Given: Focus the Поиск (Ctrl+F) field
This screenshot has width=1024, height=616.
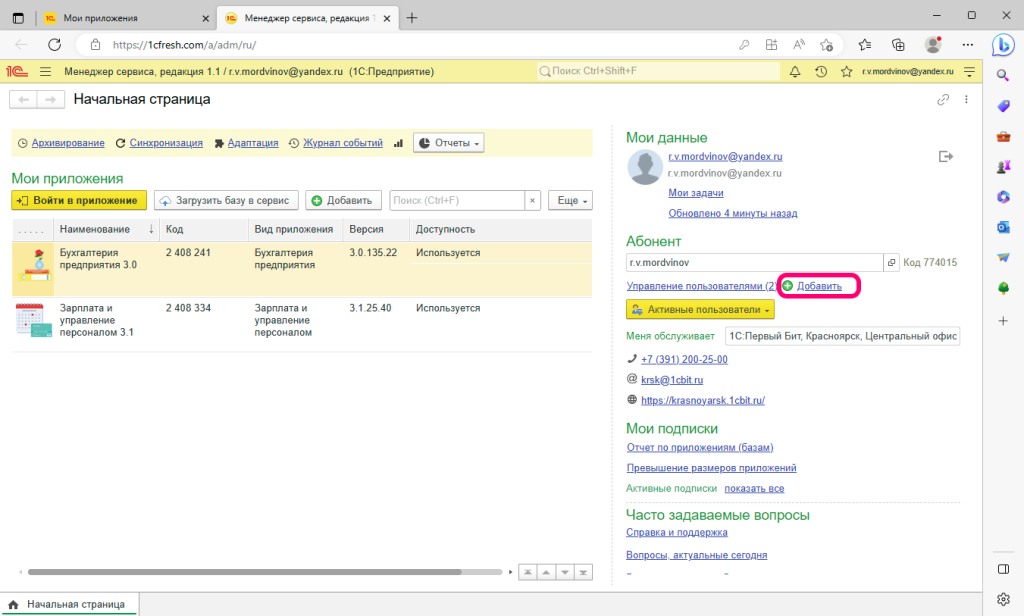Looking at the screenshot, I should 457,201.
